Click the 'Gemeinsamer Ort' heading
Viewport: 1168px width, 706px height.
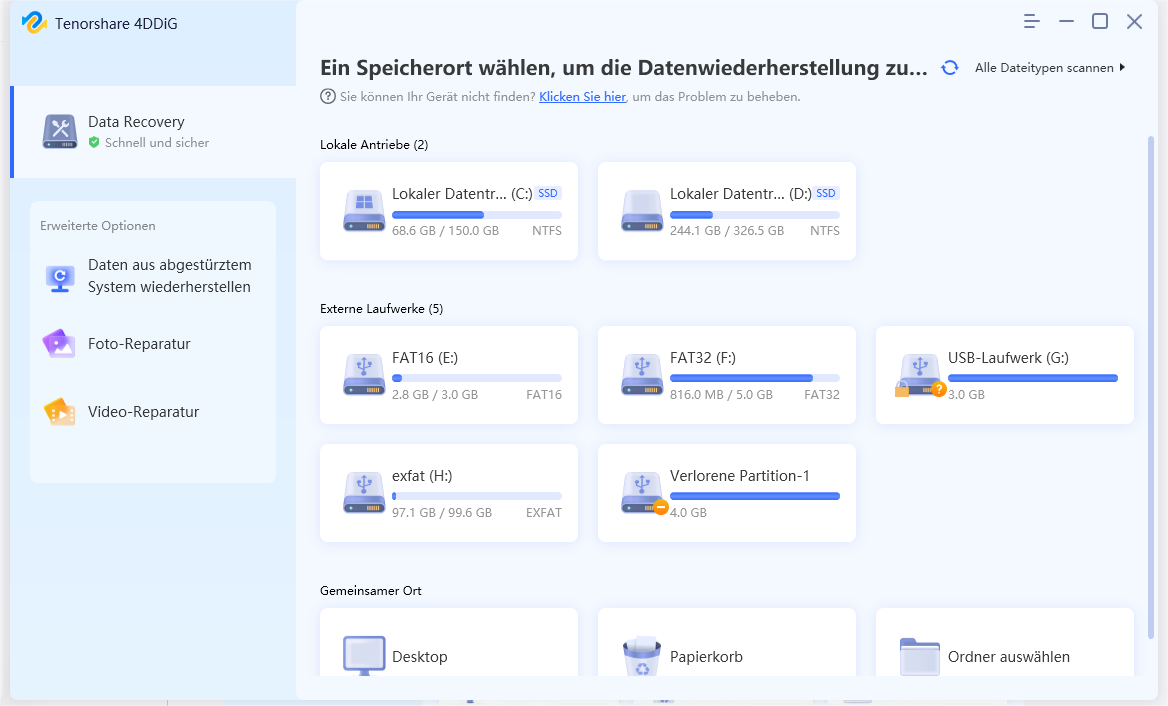[x=371, y=591]
